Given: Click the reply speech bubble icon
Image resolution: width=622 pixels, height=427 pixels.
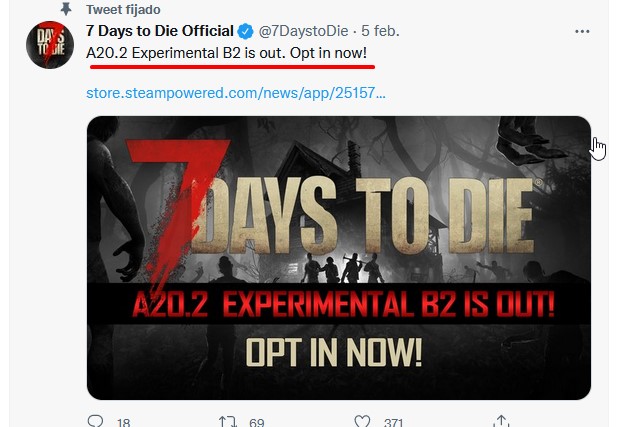Looking at the screenshot, I should point(96,422).
